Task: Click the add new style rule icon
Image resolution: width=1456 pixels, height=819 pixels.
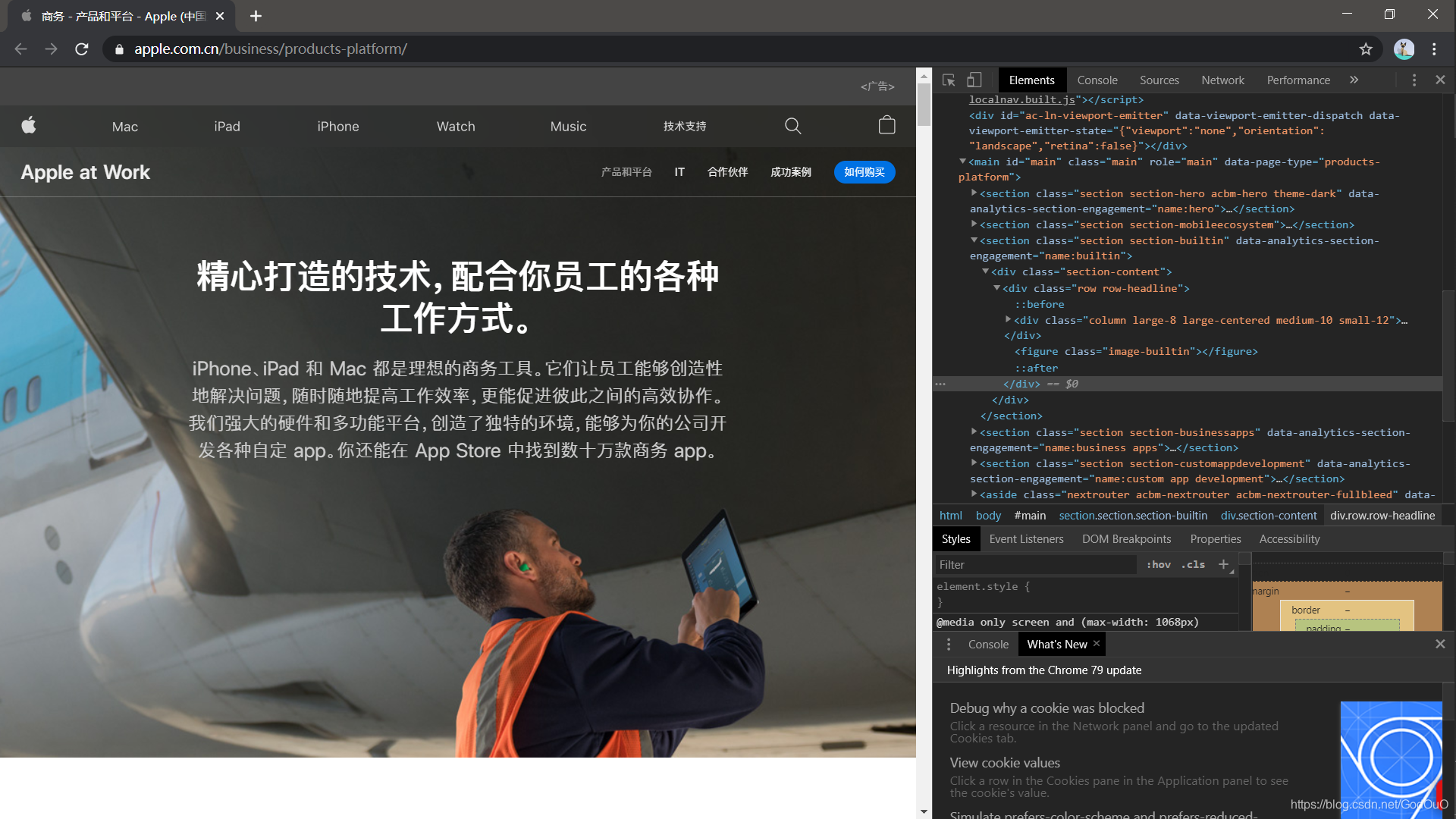Action: coord(1225,564)
